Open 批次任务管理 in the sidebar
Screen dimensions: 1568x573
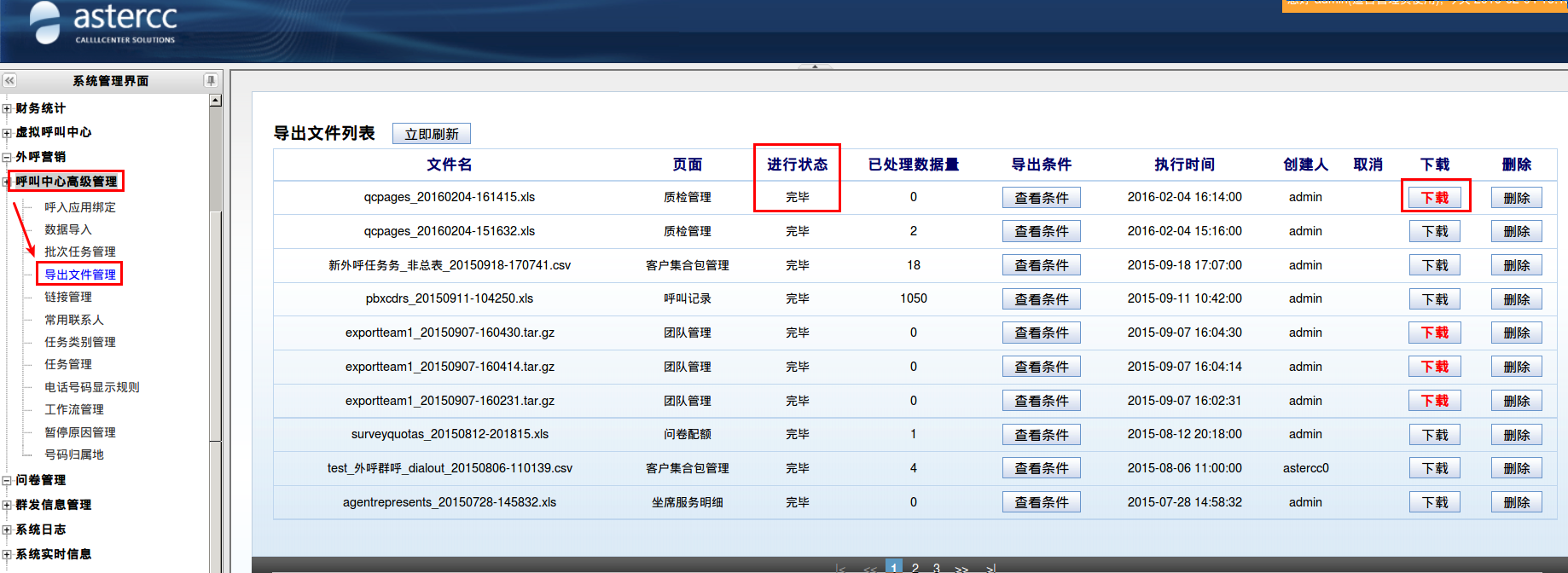pyautogui.click(x=80, y=252)
